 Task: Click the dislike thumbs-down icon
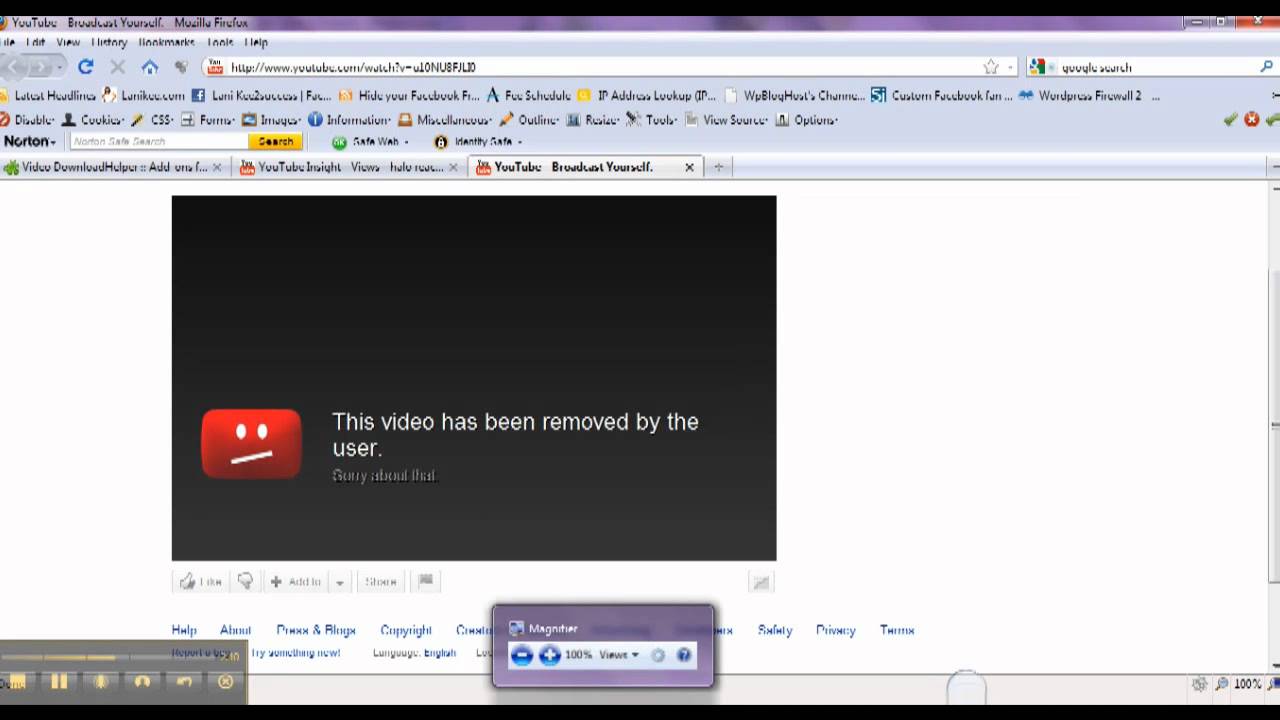[x=245, y=581]
